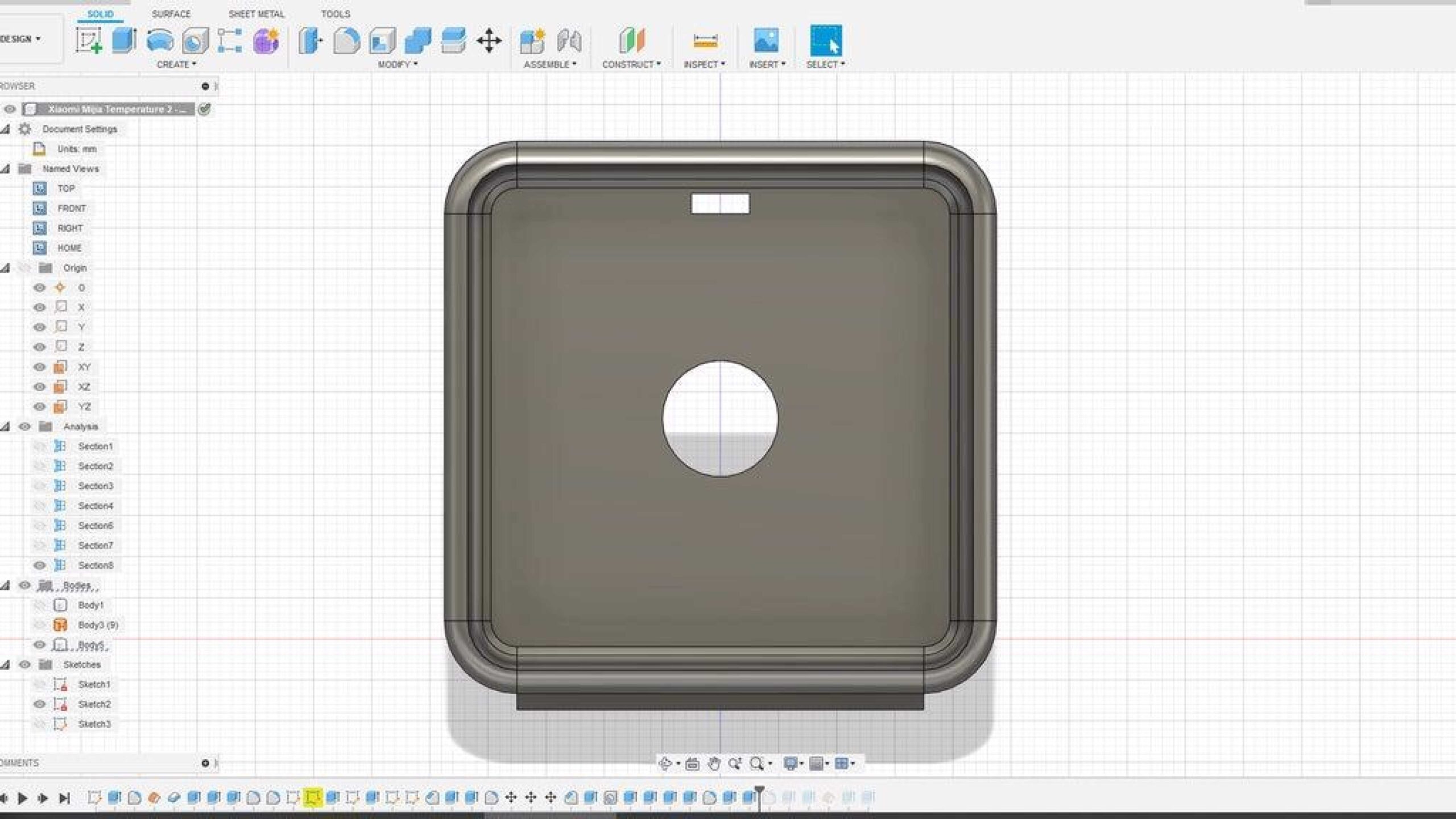The width and height of the screenshot is (1456, 819).
Task: Select the FRONT named view
Action: tap(72, 208)
